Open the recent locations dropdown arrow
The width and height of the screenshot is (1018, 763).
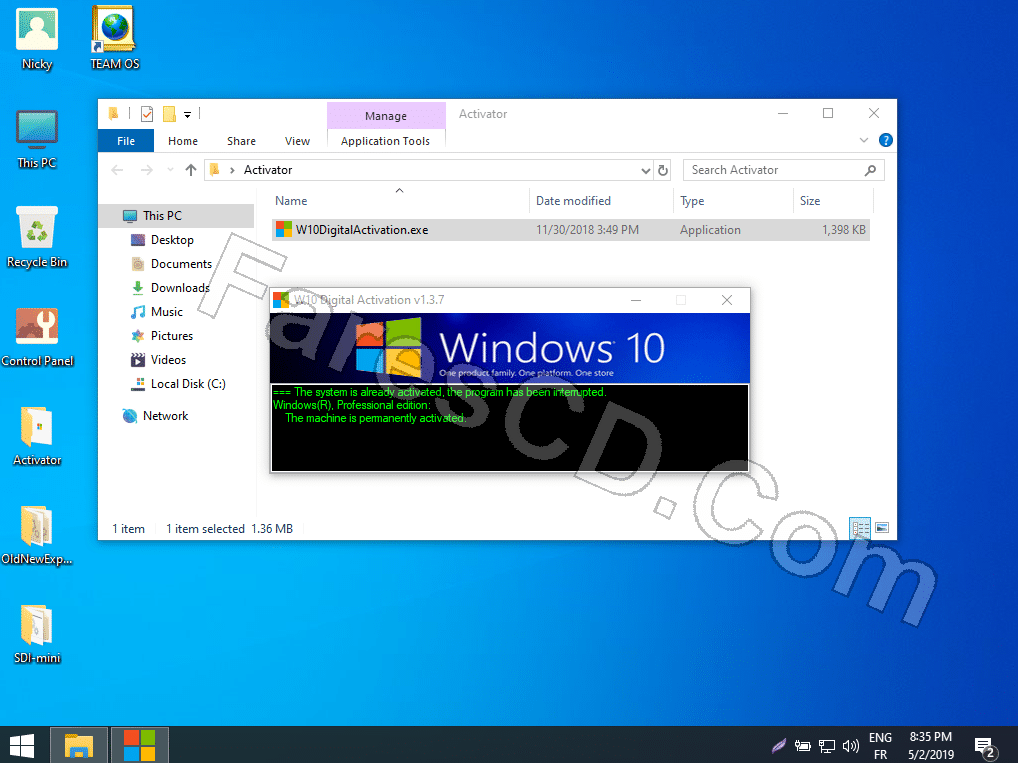click(170, 170)
